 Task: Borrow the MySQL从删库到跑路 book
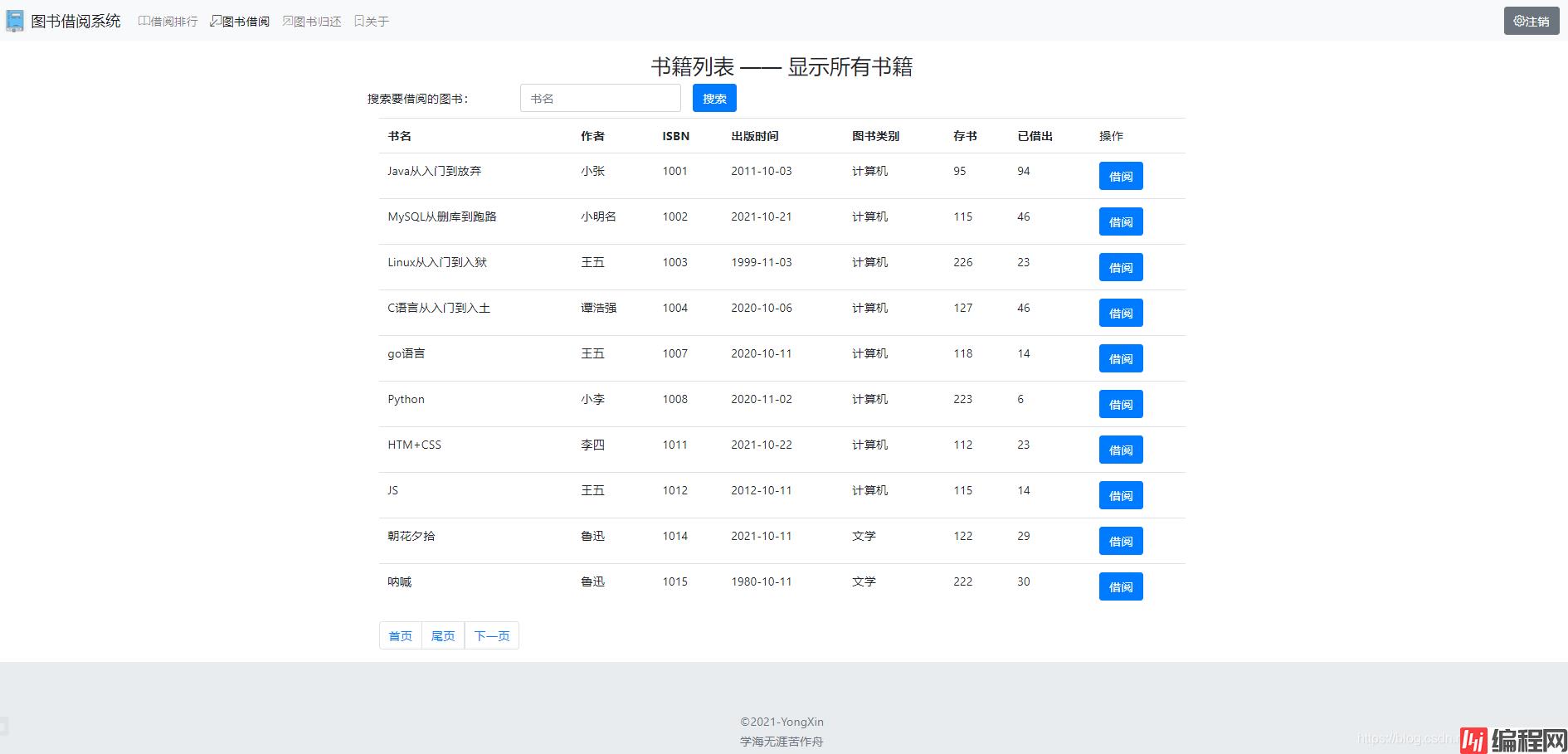point(1121,221)
